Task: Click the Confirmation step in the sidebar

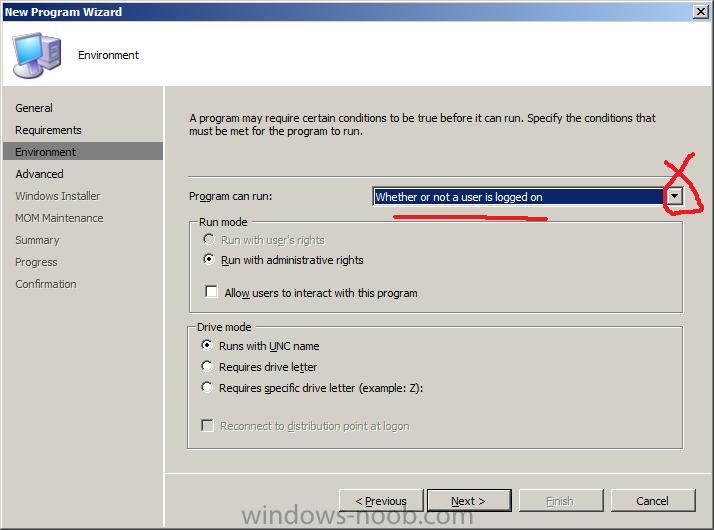Action: 46,284
